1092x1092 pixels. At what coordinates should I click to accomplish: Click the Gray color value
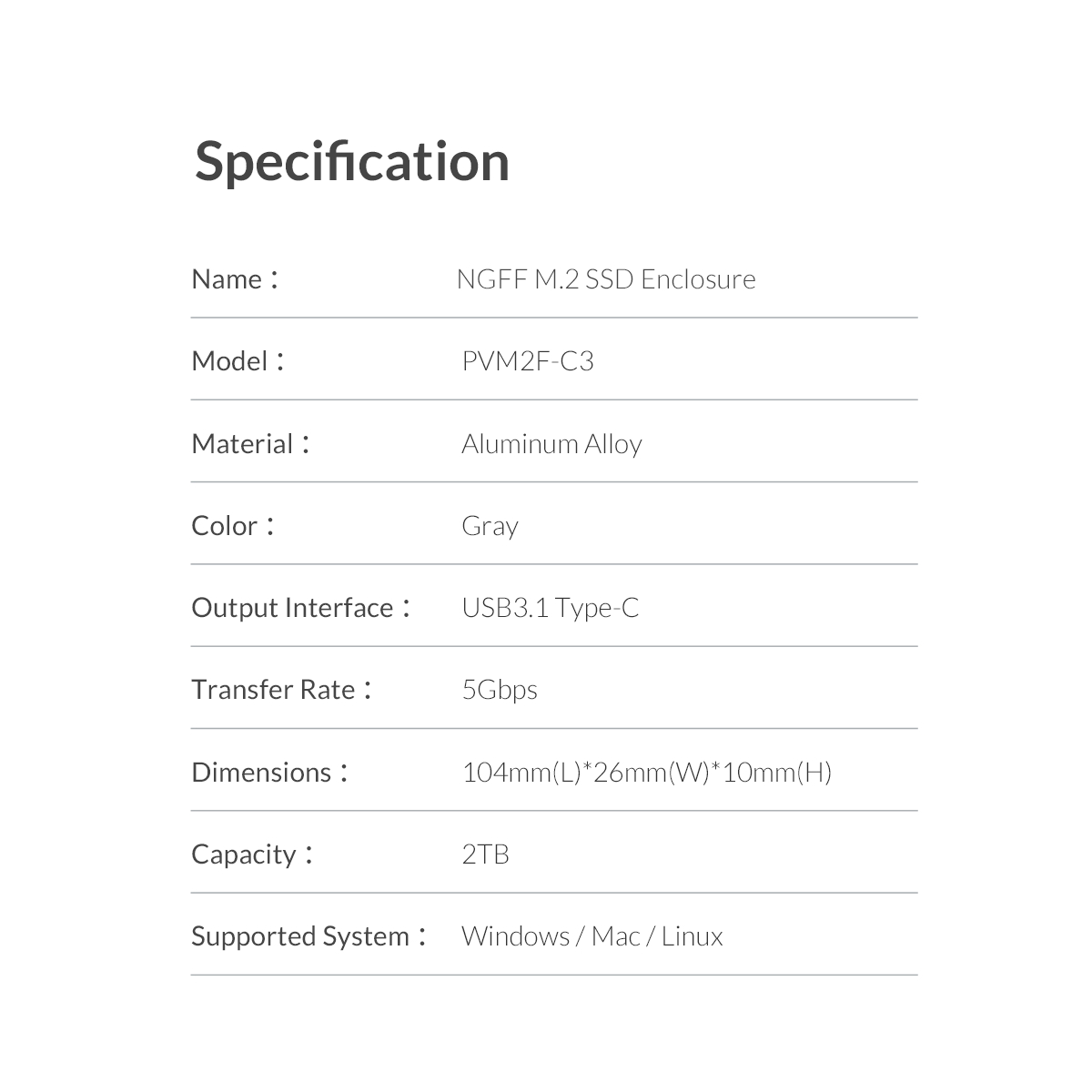click(x=490, y=527)
